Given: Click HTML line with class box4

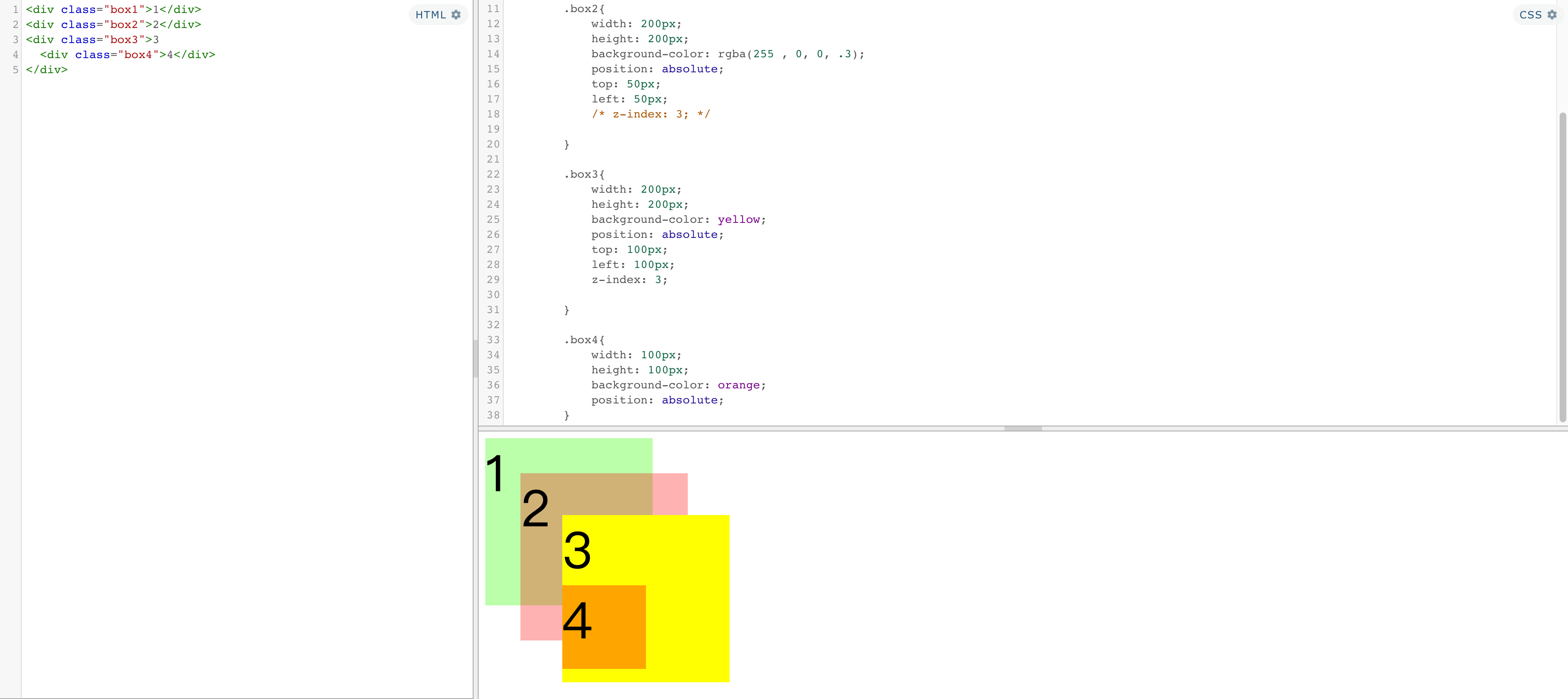Looking at the screenshot, I should click(x=128, y=55).
